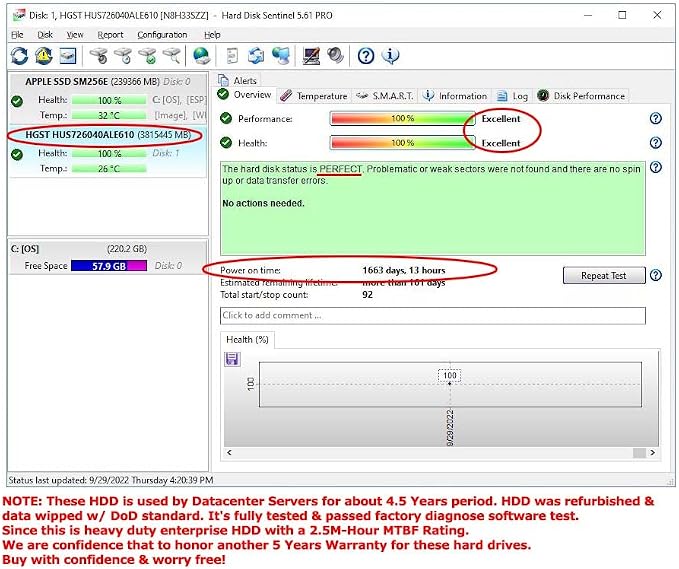Click green check icon beside HGST disk health
Image resolution: width=679 pixels, height=569 pixels.
[17, 154]
